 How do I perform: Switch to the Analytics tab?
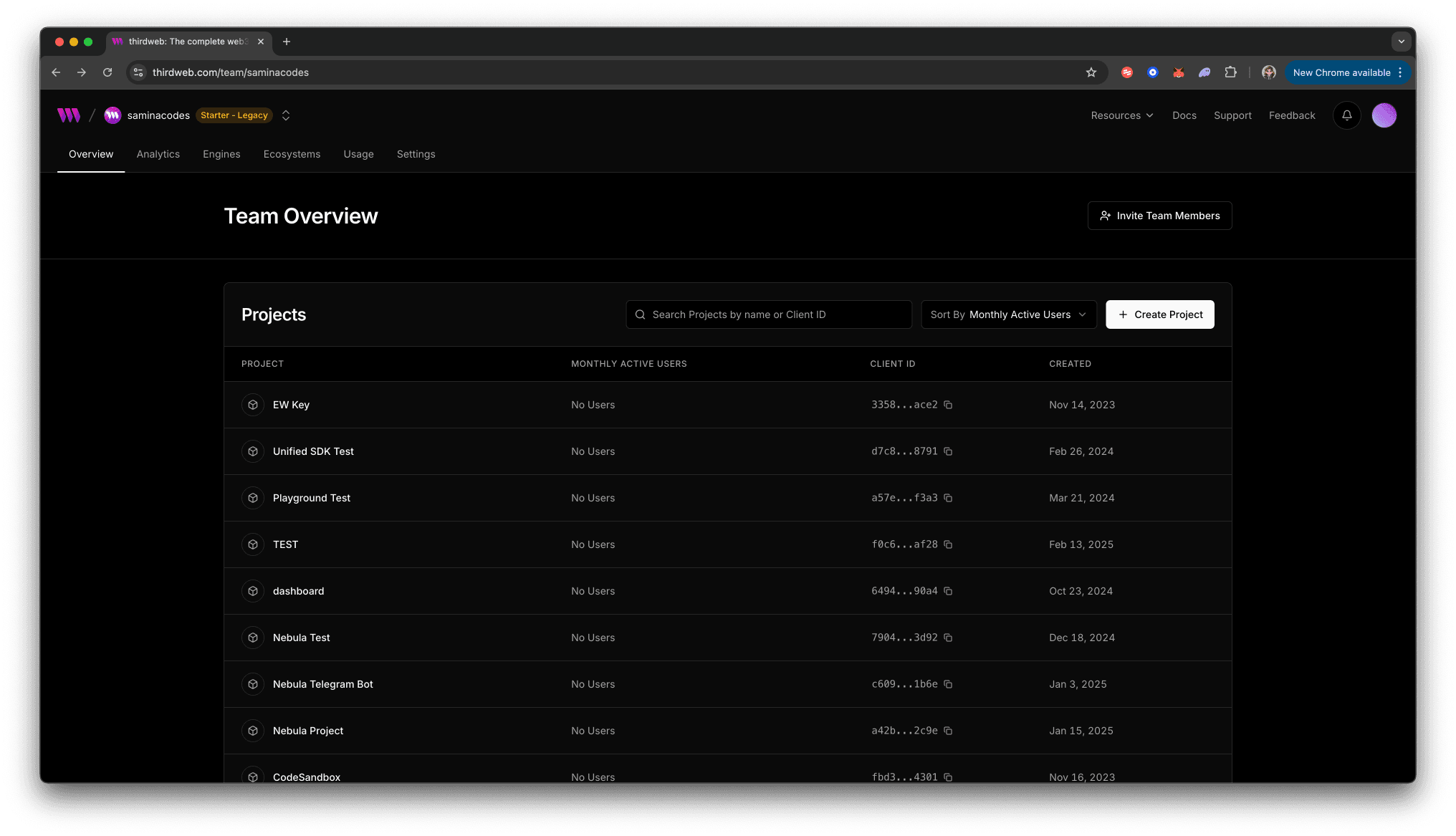point(158,154)
